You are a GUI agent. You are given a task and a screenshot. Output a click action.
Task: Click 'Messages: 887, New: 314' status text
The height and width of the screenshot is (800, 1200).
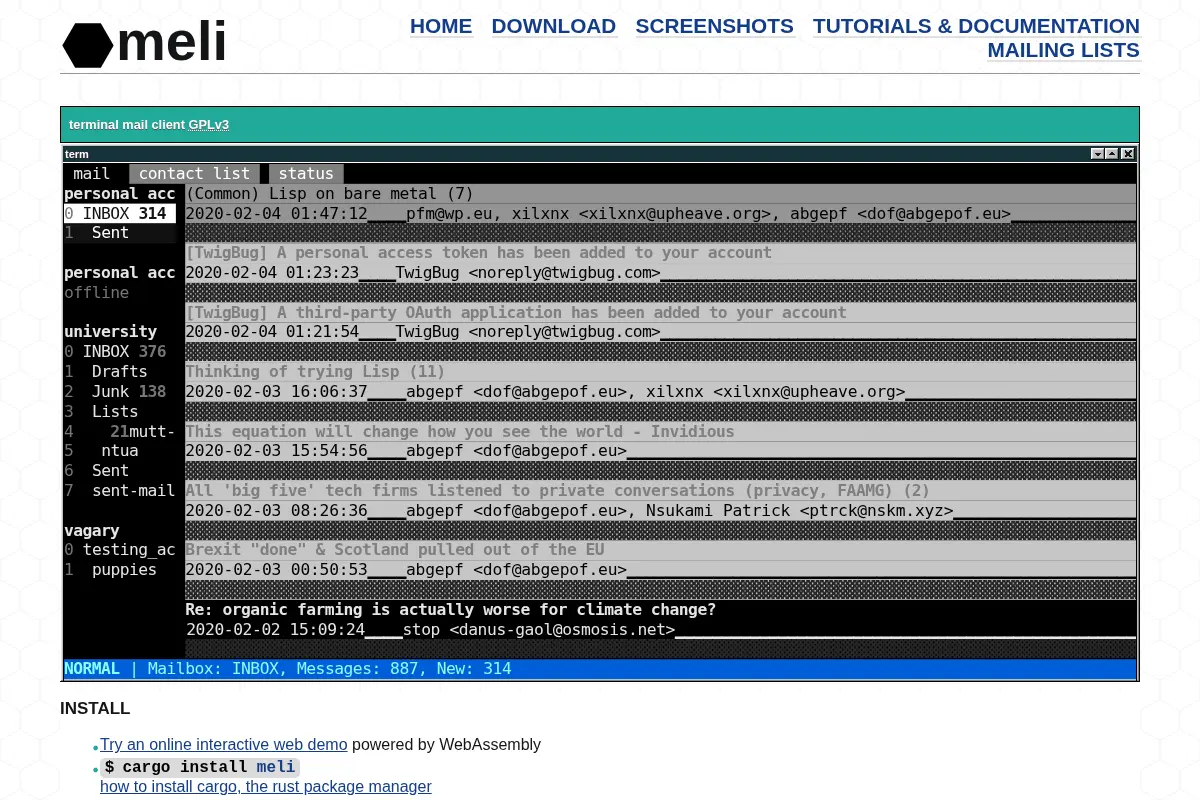(x=404, y=669)
